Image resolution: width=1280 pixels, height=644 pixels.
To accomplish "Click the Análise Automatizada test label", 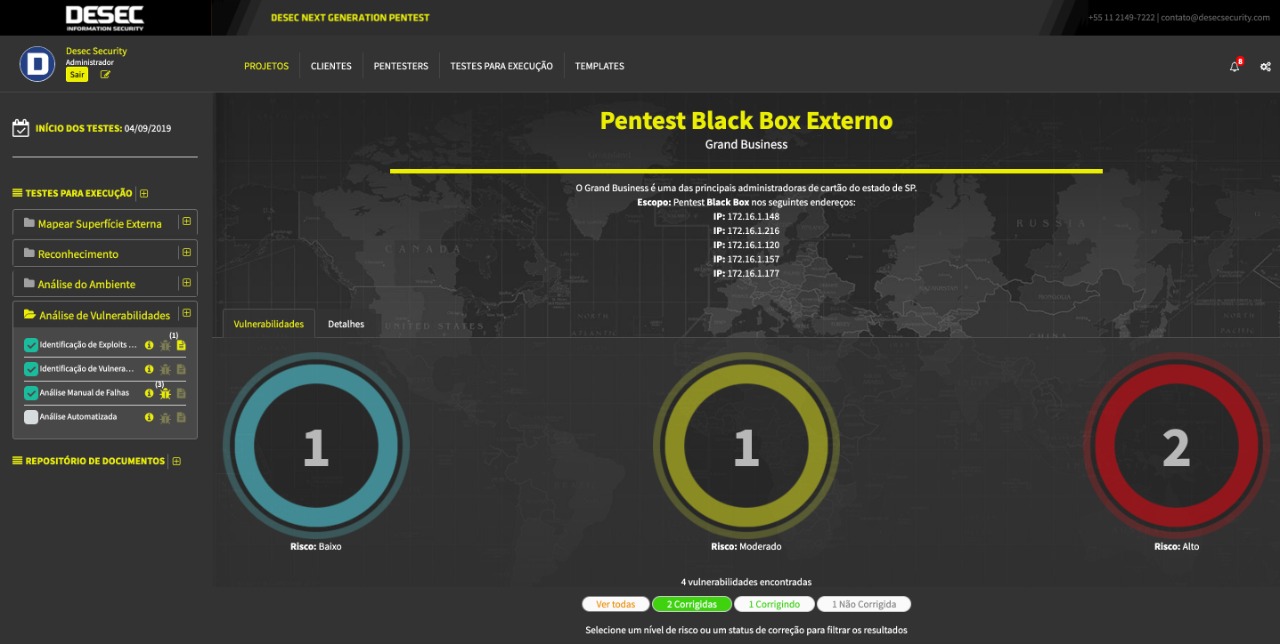I will [78, 417].
